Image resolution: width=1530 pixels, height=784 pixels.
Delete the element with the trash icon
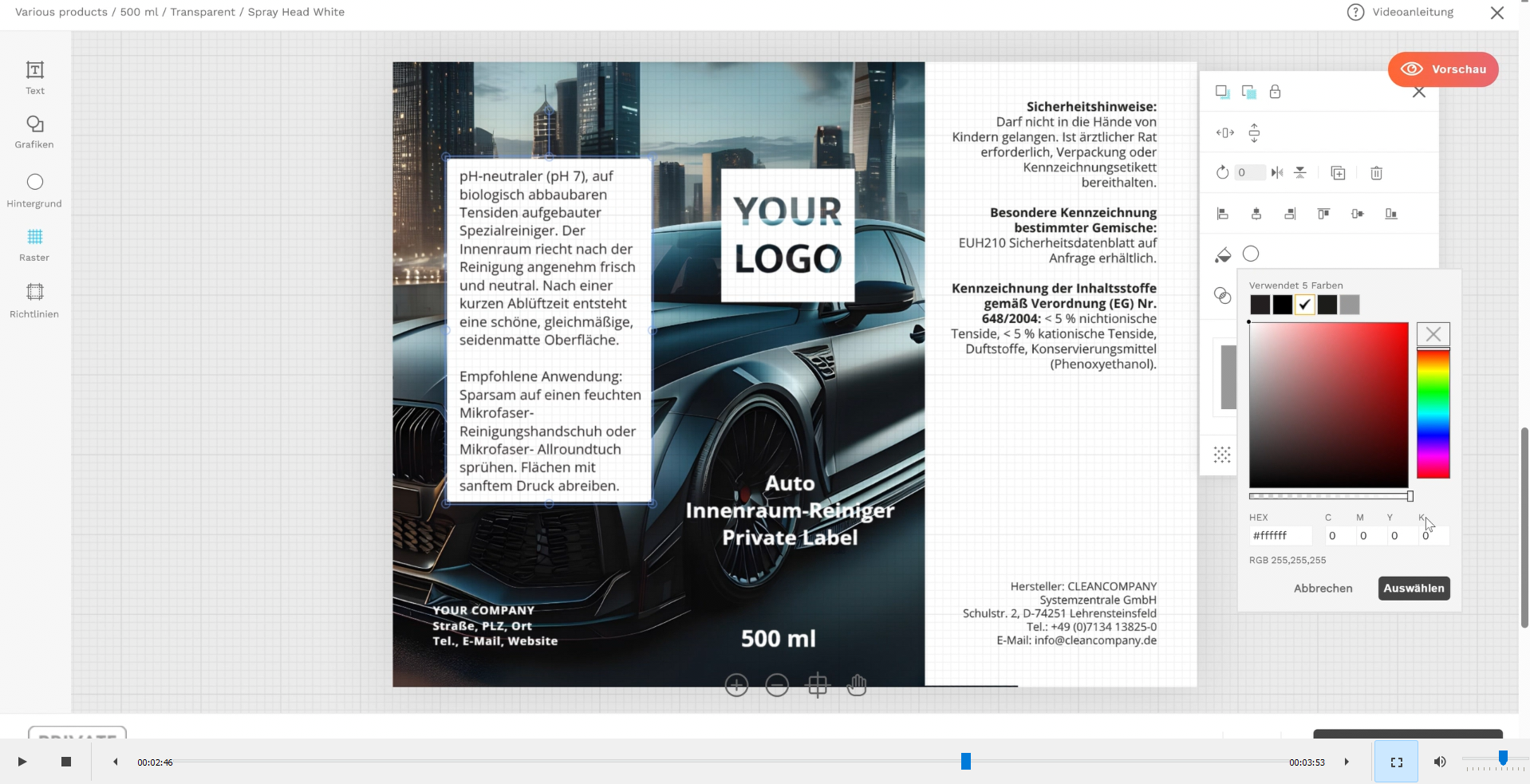click(1376, 173)
